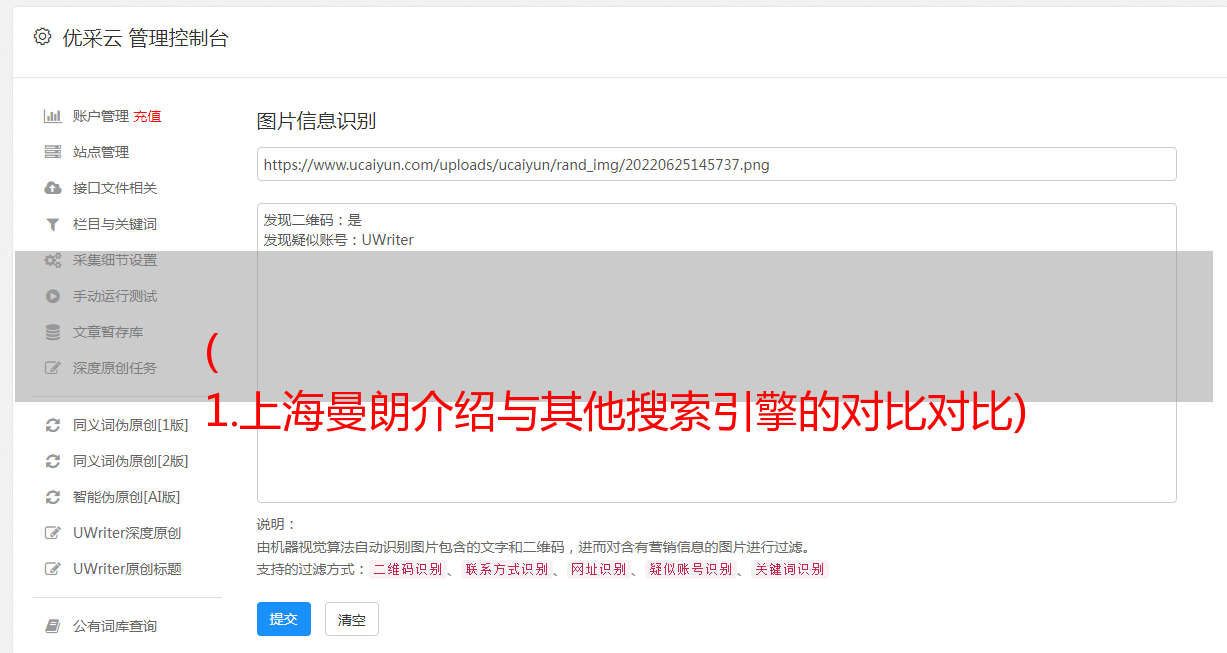Click the refresh icon for 同义词伪原创[1版]

coord(53,425)
